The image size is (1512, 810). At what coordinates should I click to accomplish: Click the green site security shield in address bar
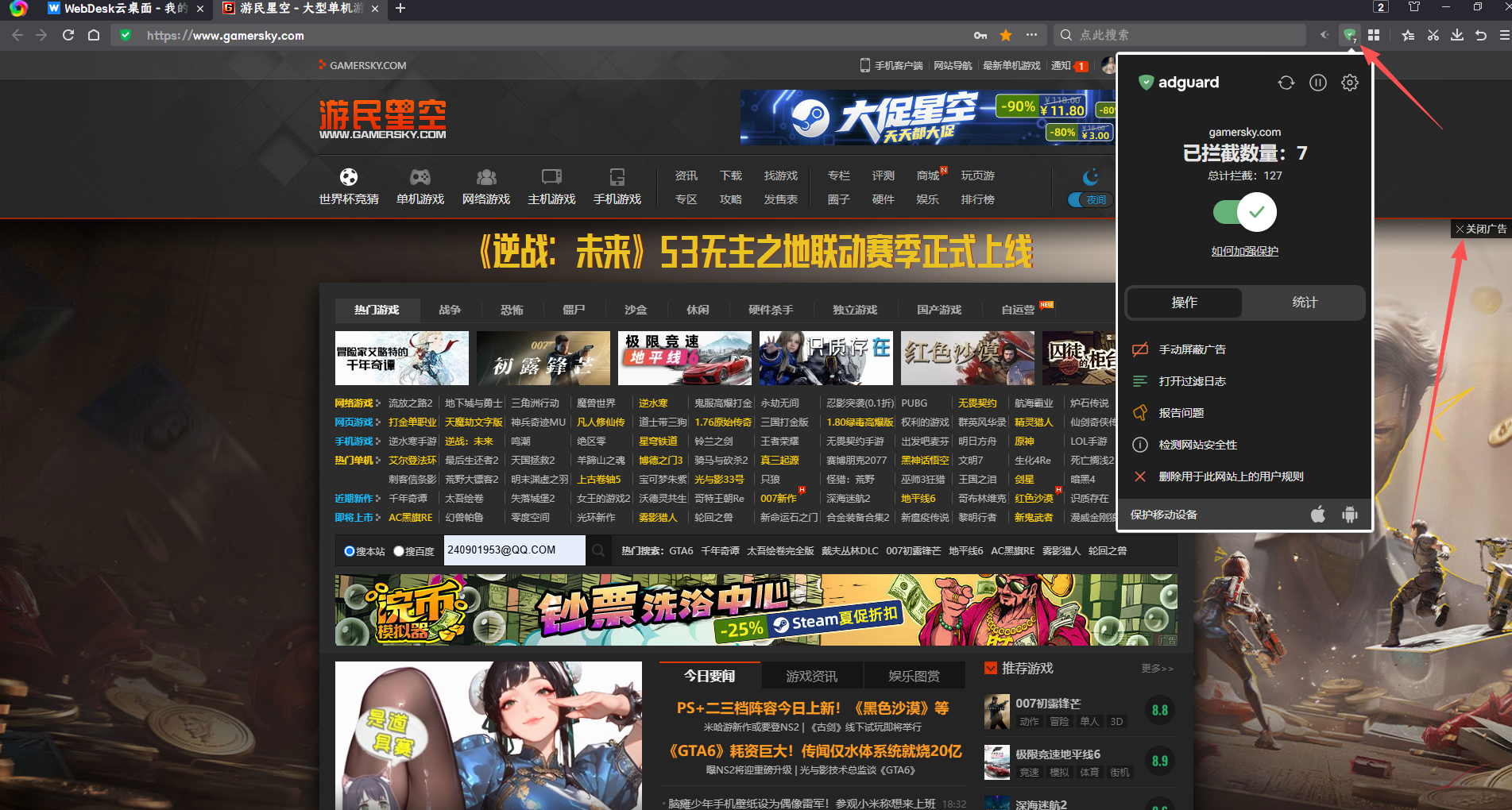click(x=126, y=35)
